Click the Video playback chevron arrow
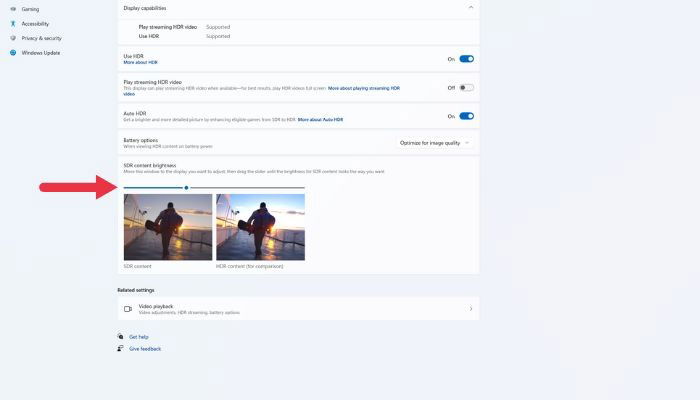Screen dimensions: 700x400 (x=471, y=309)
